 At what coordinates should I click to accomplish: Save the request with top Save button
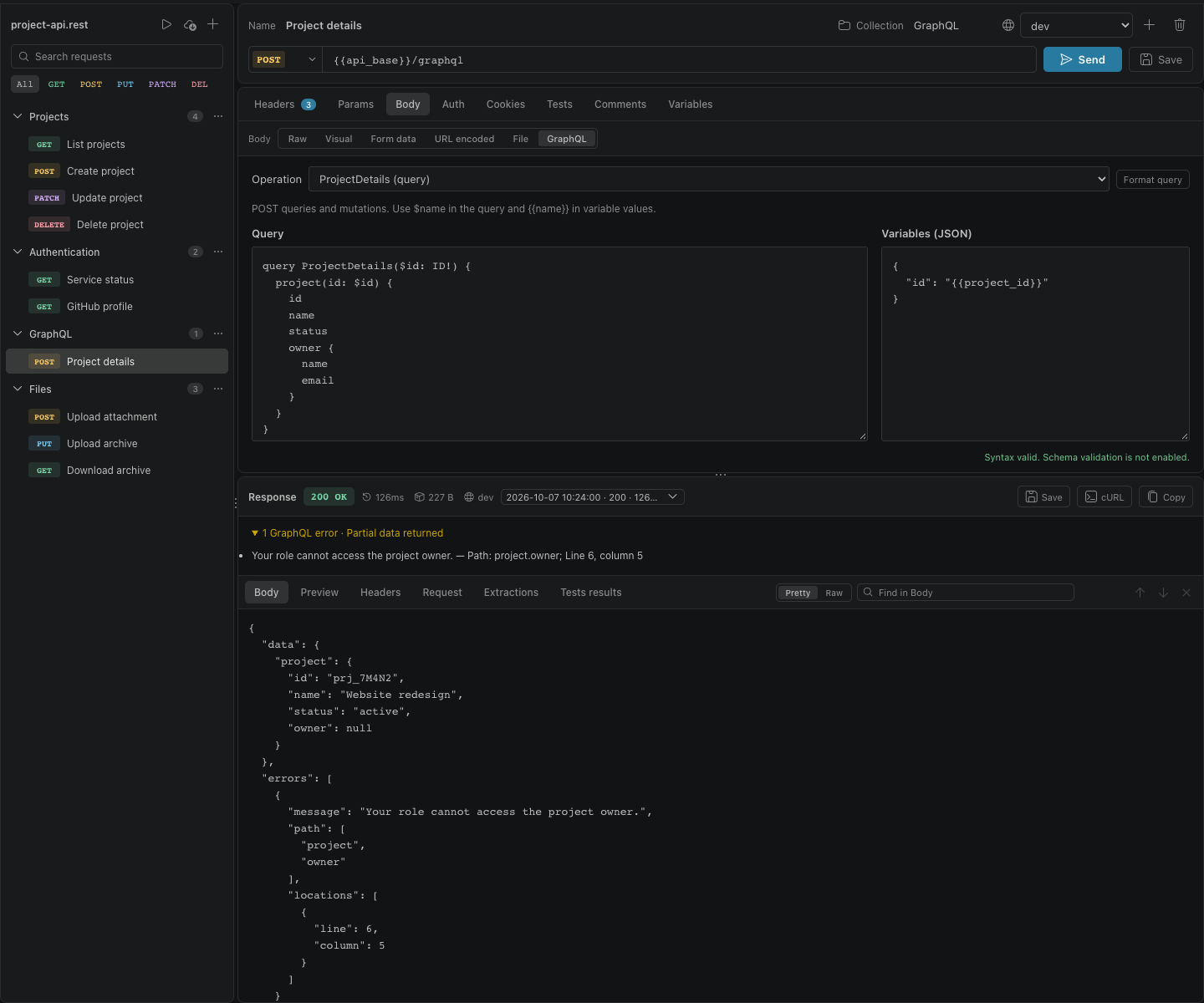1161,59
